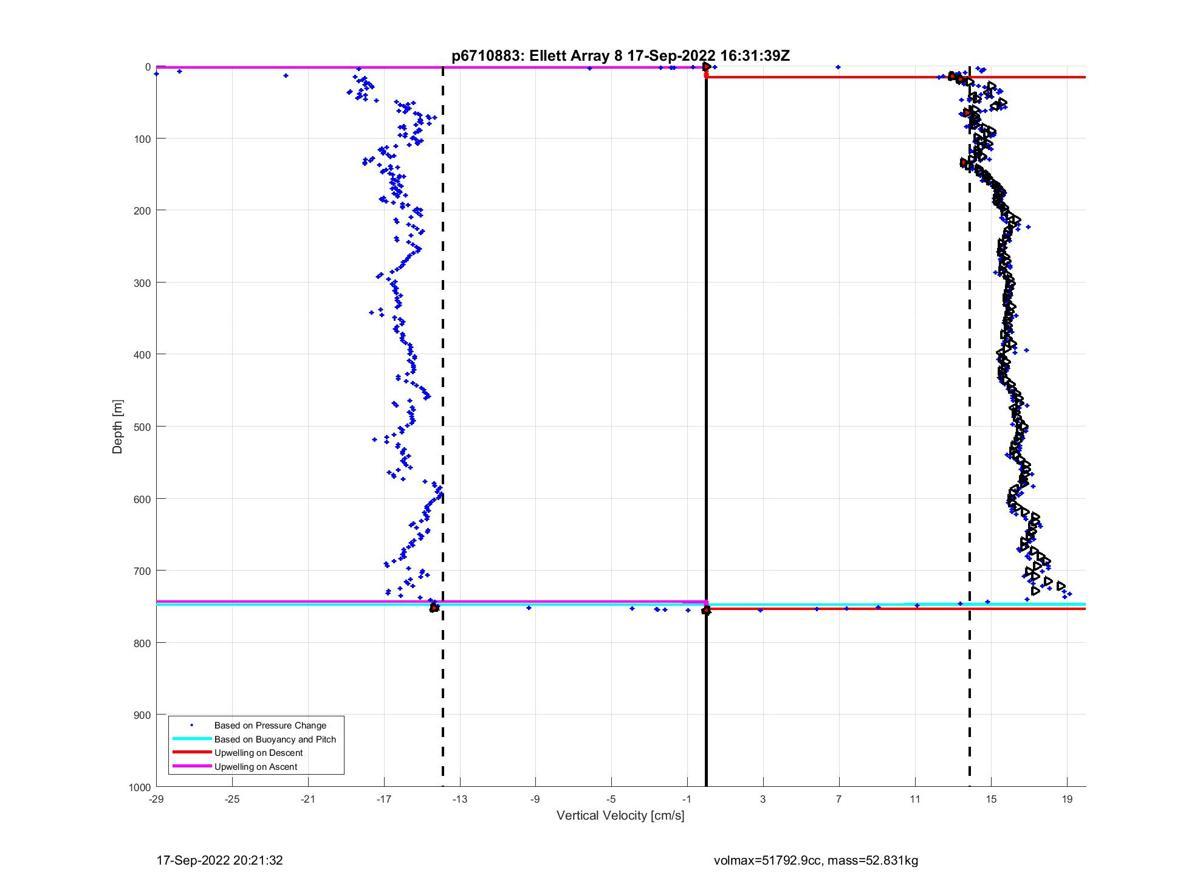Click the x-axis tick label '-1'
Image resolution: width=1200 pixels, height=885 pixels.
pos(687,799)
